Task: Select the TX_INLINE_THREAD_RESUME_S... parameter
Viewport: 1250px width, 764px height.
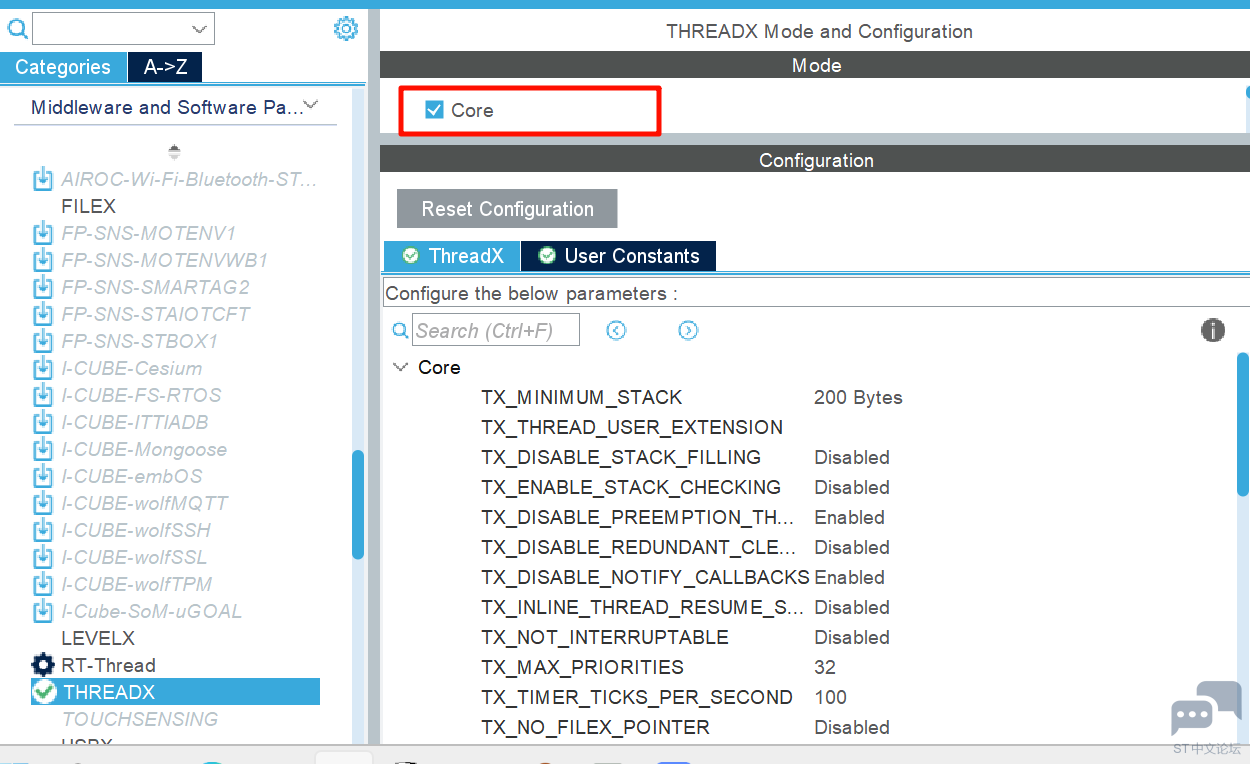Action: pos(643,607)
